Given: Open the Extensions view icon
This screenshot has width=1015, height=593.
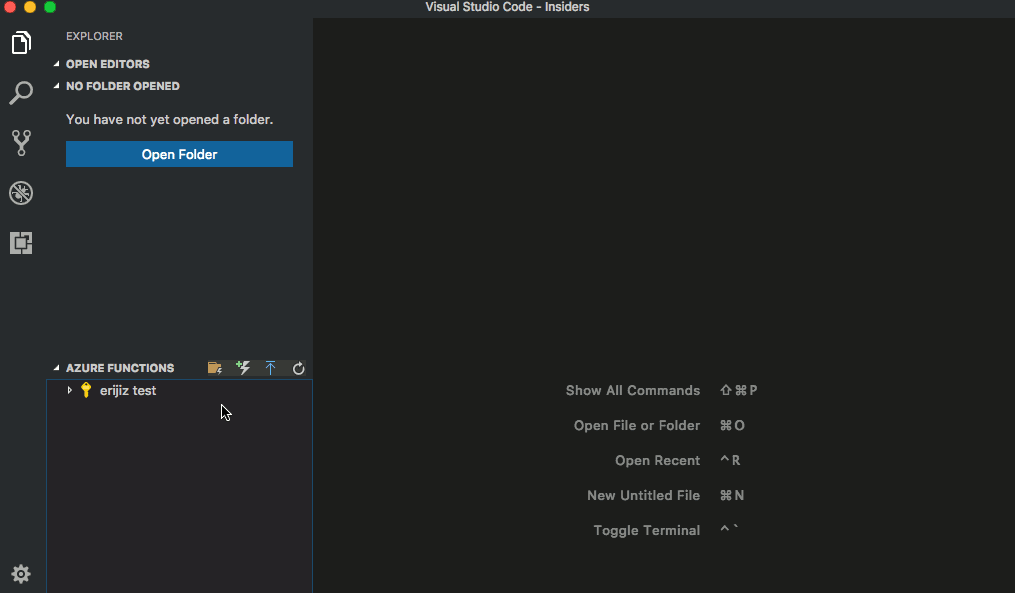Looking at the screenshot, I should coord(21,243).
